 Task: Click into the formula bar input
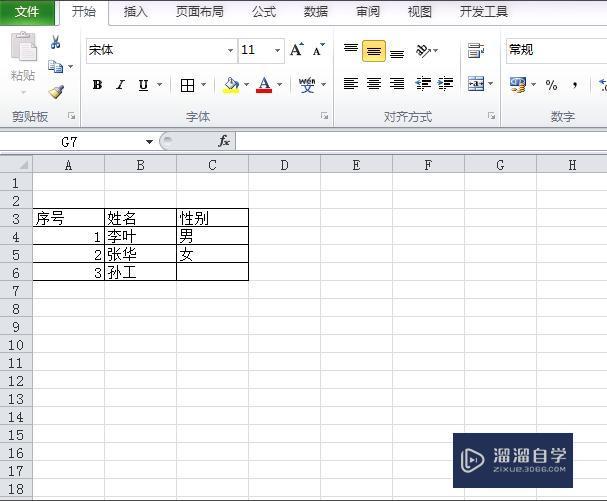tap(421, 141)
